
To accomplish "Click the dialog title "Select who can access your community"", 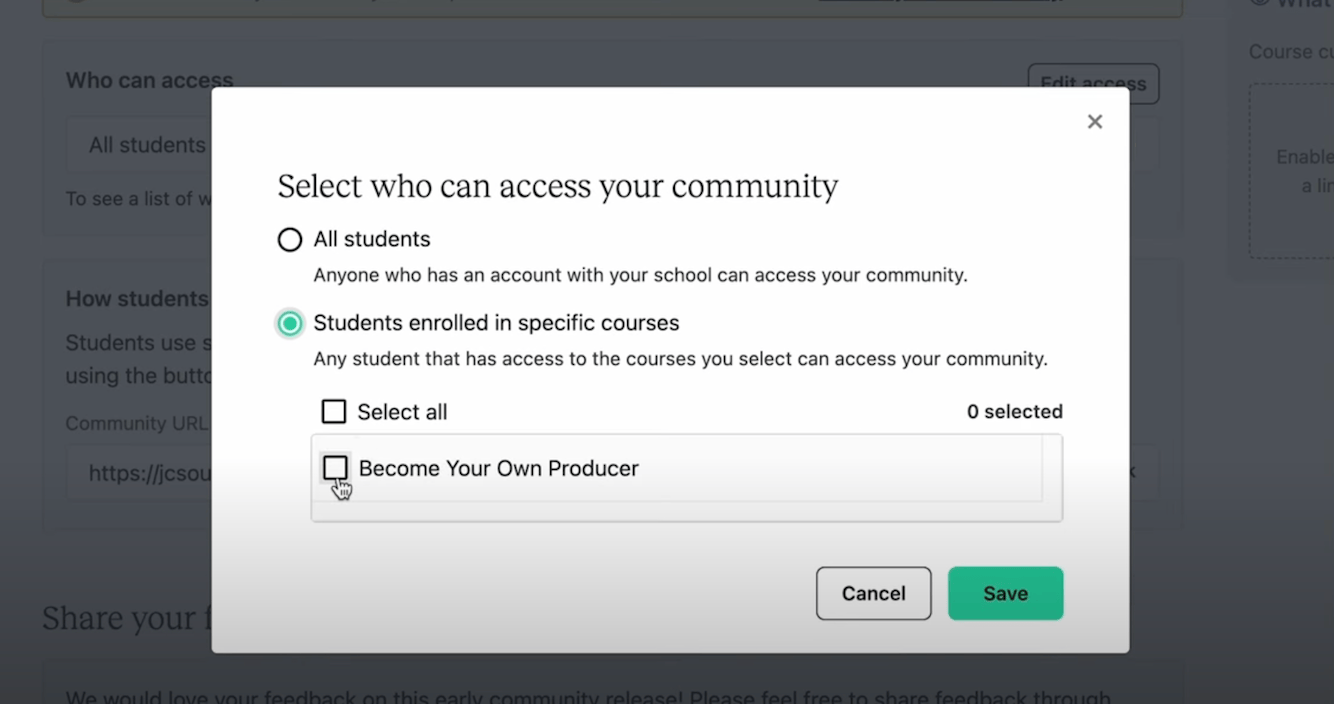I will click(557, 186).
